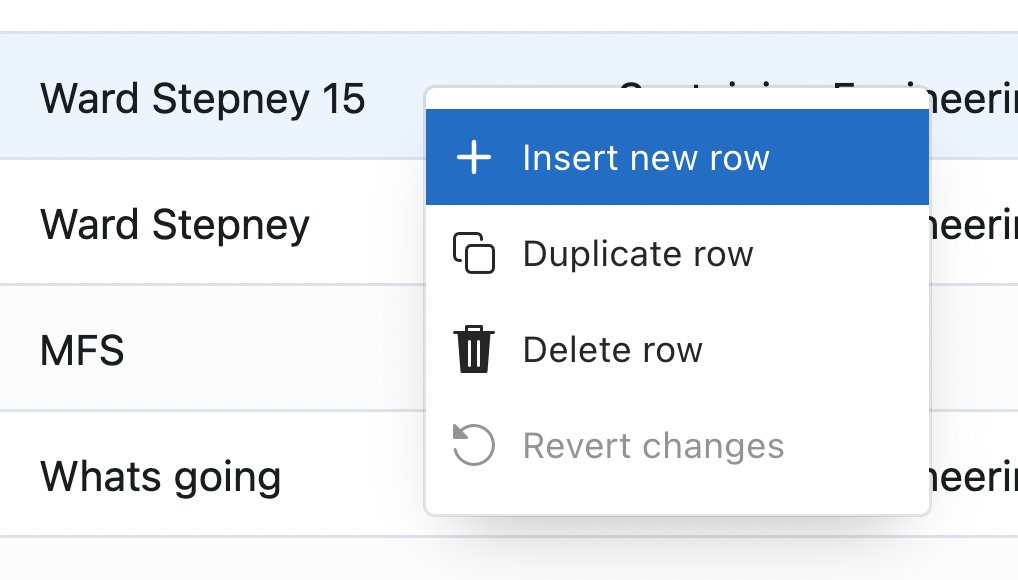Viewport: 1018px width, 580px height.
Task: Select the "Ward Stepney 15" name cell
Action: click(x=202, y=98)
